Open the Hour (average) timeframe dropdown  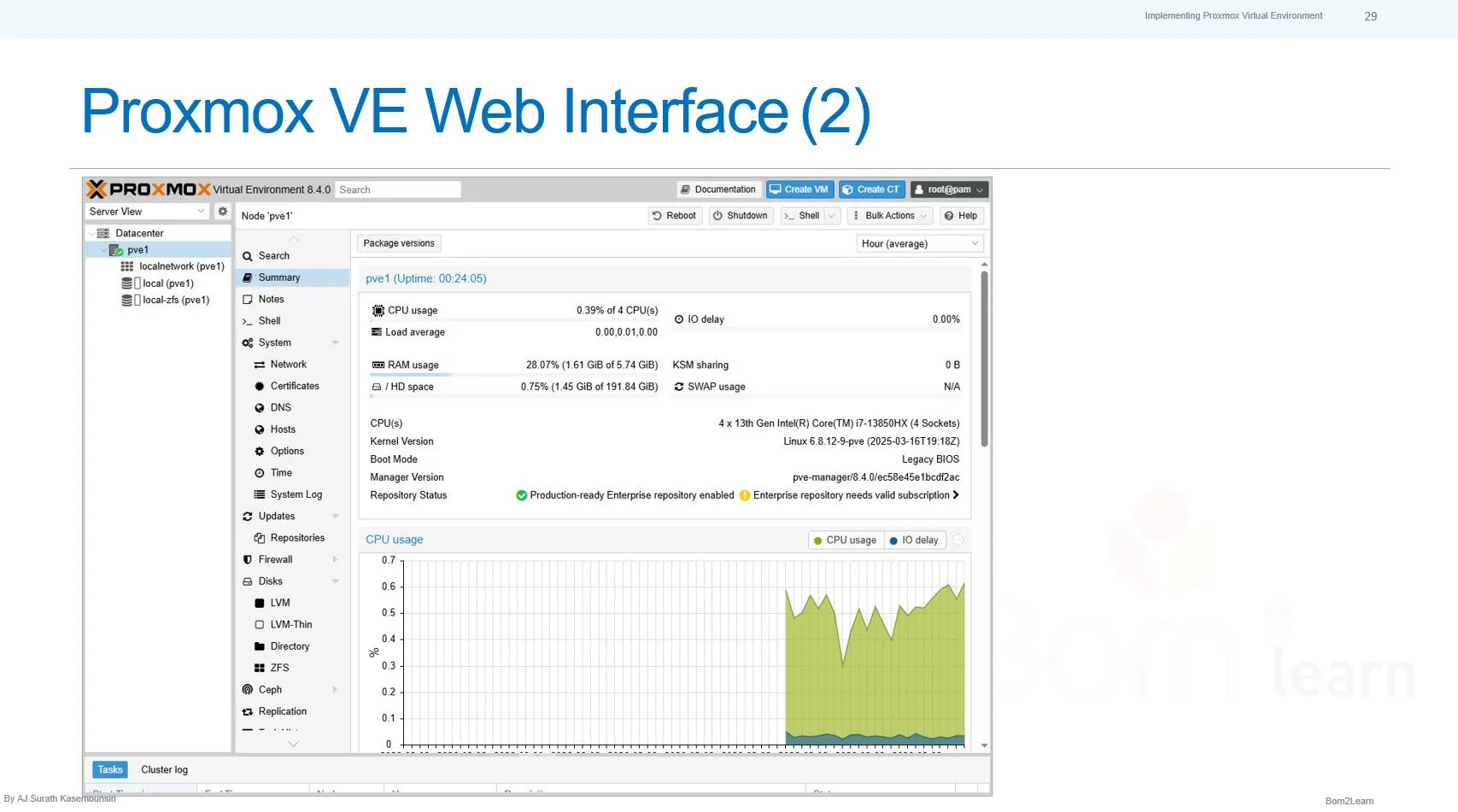[x=920, y=243]
